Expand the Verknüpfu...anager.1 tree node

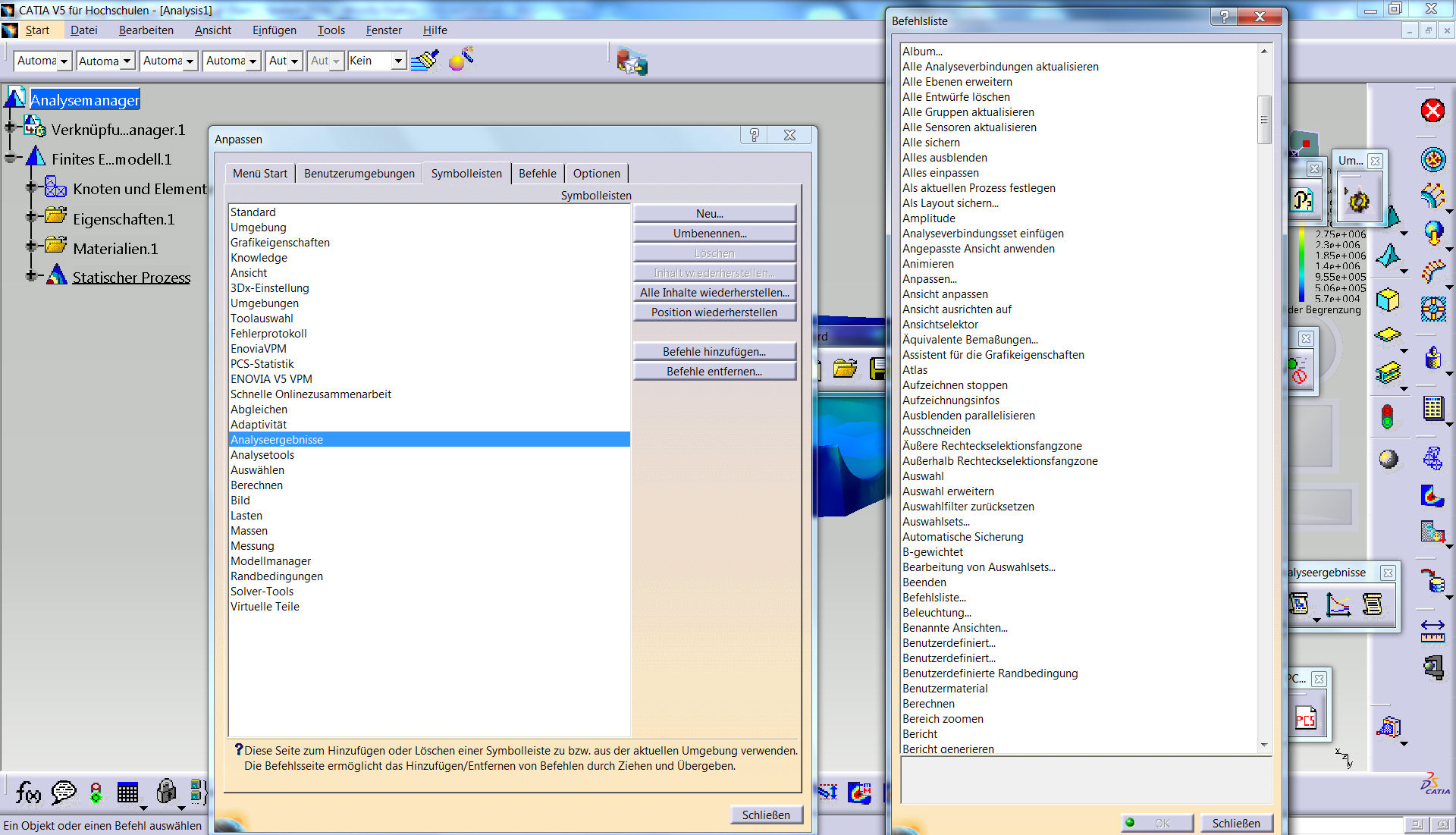coord(10,128)
